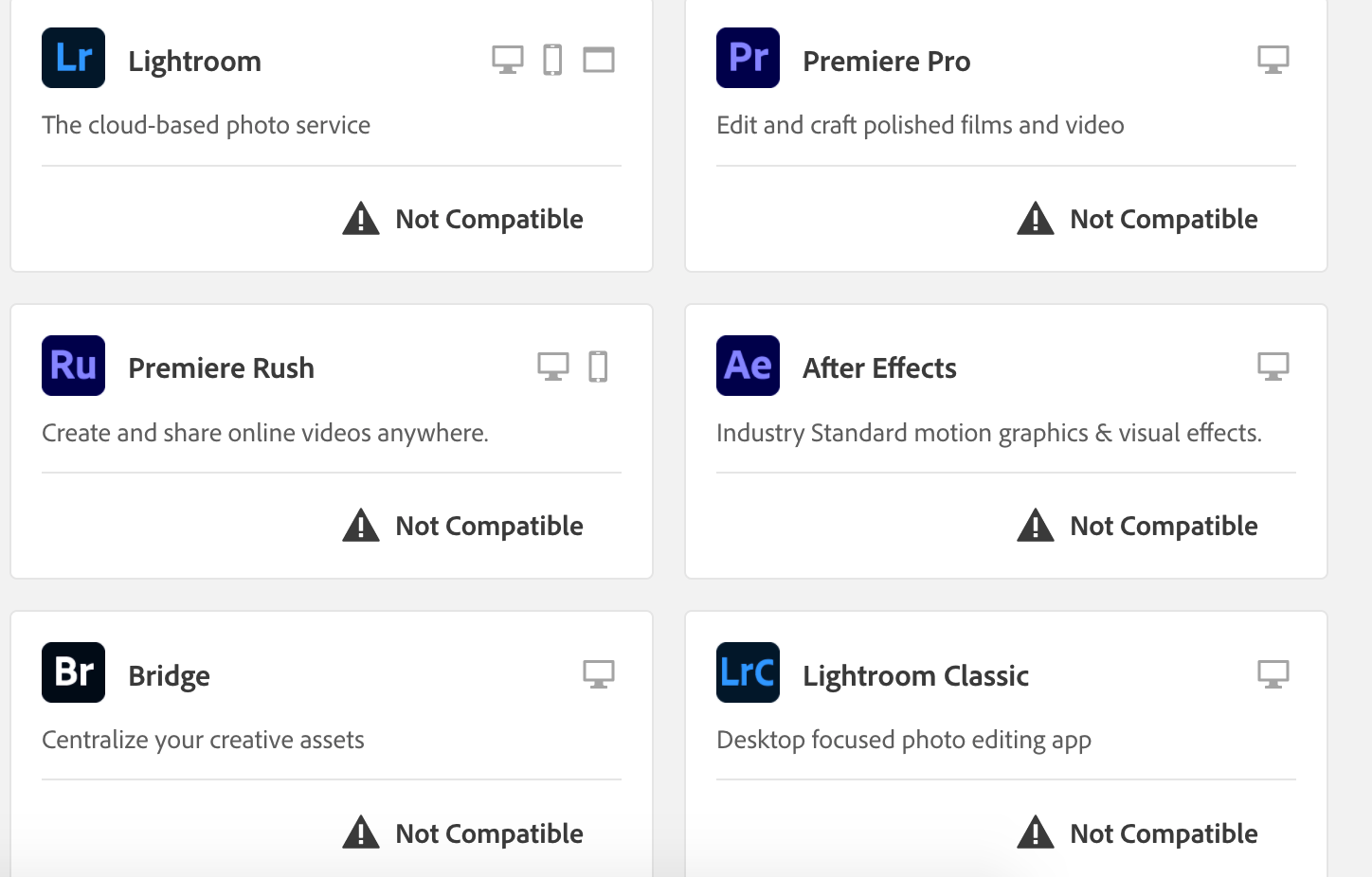
Task: Click Not Compatible label under Premiere Pro
Action: (1164, 219)
